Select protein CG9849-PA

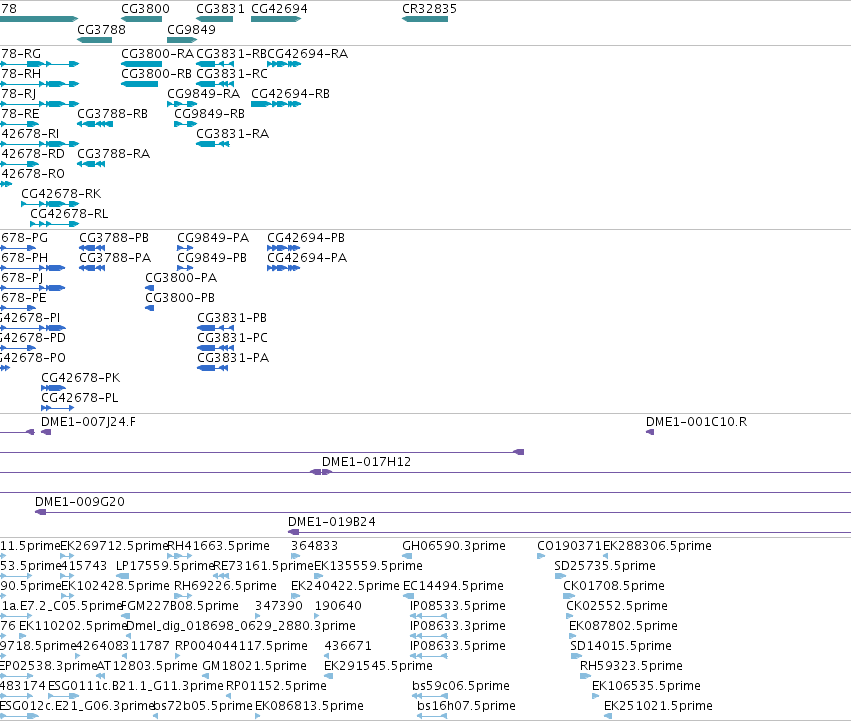[185, 248]
